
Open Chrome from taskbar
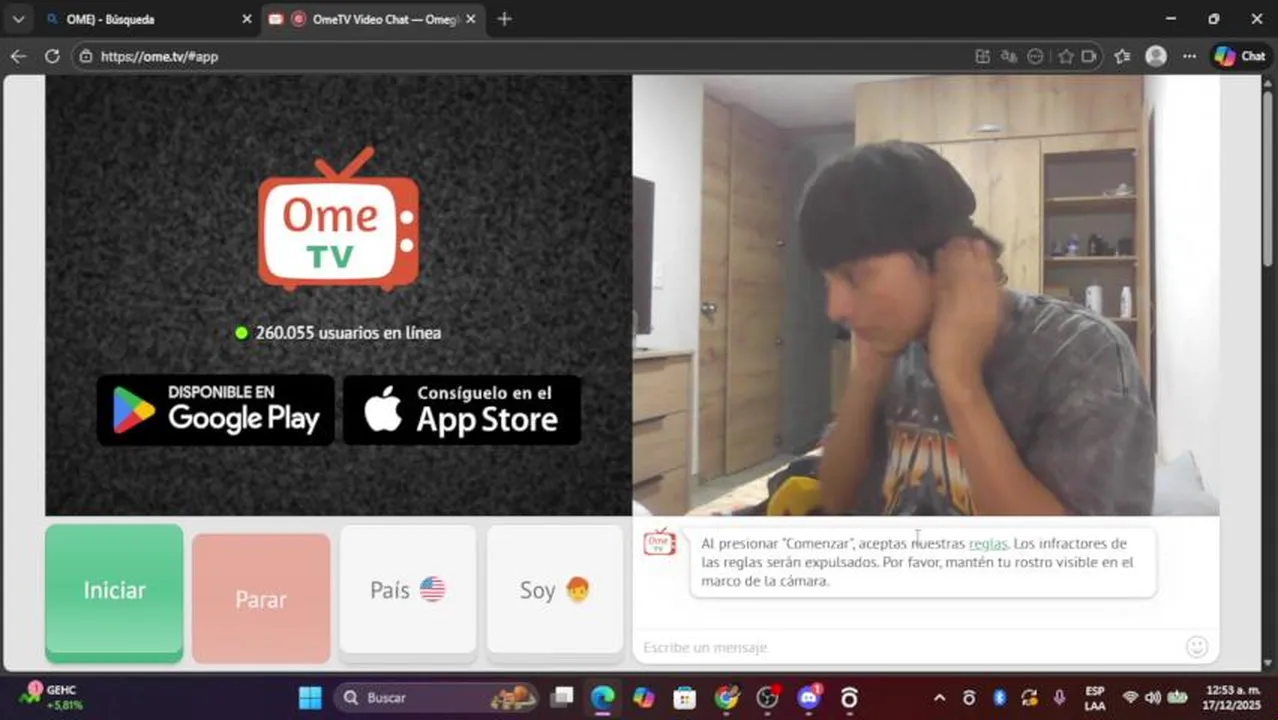point(726,697)
